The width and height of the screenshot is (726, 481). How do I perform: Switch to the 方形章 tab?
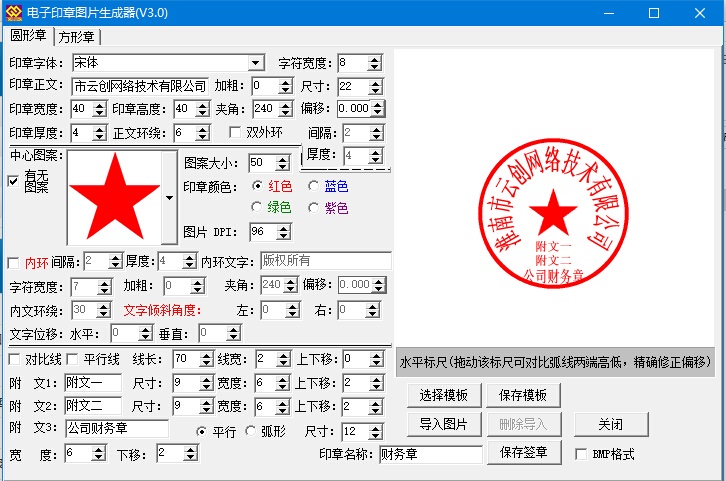76,37
